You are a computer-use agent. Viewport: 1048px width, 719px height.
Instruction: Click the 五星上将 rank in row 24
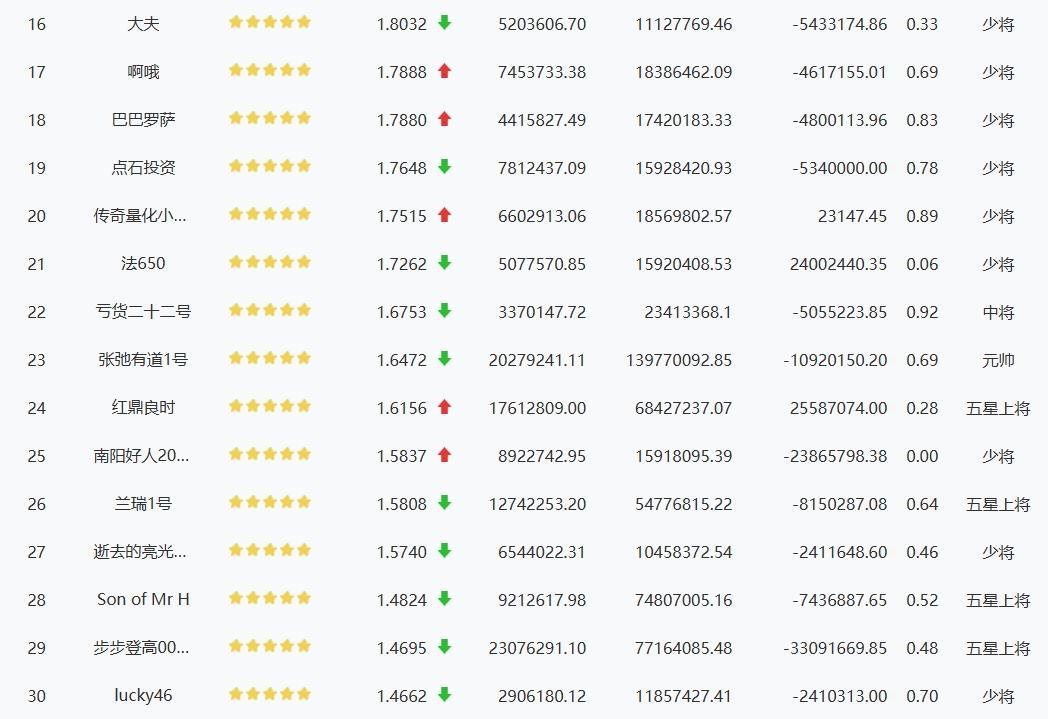click(998, 408)
